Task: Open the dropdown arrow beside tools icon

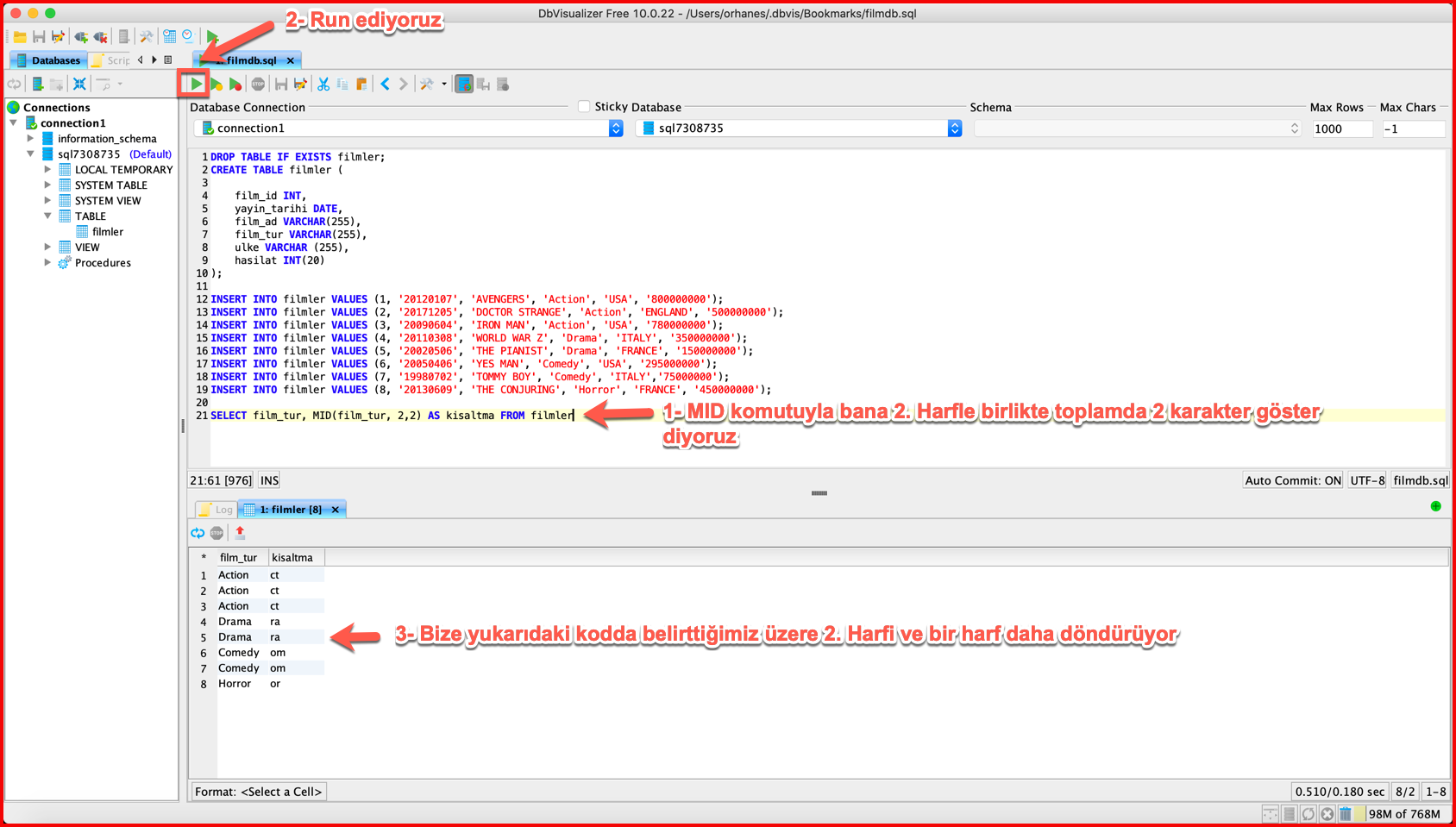Action: coord(444,85)
